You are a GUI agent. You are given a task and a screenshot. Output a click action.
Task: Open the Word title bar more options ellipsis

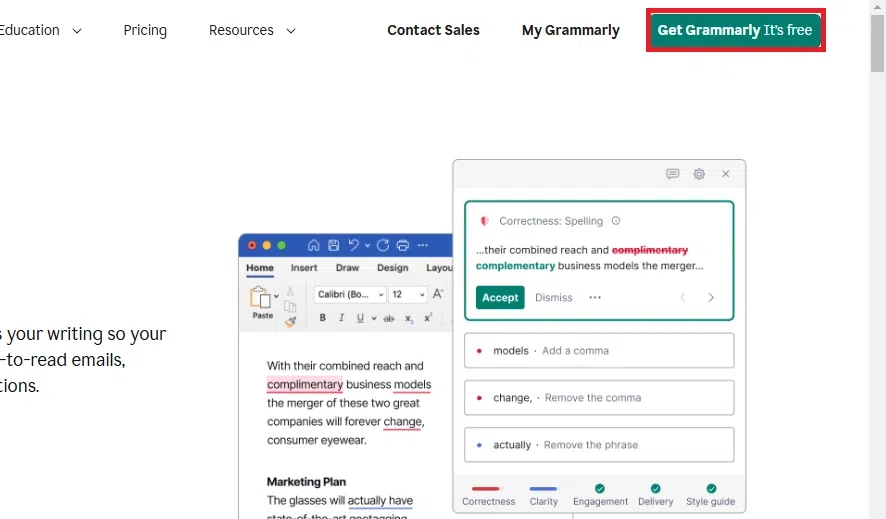pos(423,245)
